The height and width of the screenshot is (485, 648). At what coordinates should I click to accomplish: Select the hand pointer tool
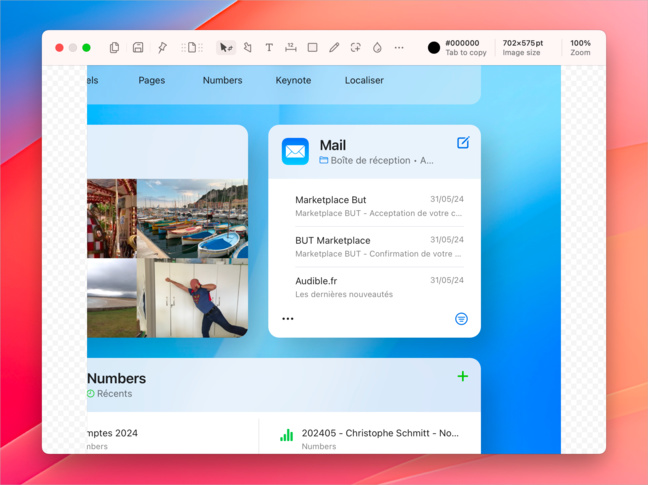[x=248, y=48]
